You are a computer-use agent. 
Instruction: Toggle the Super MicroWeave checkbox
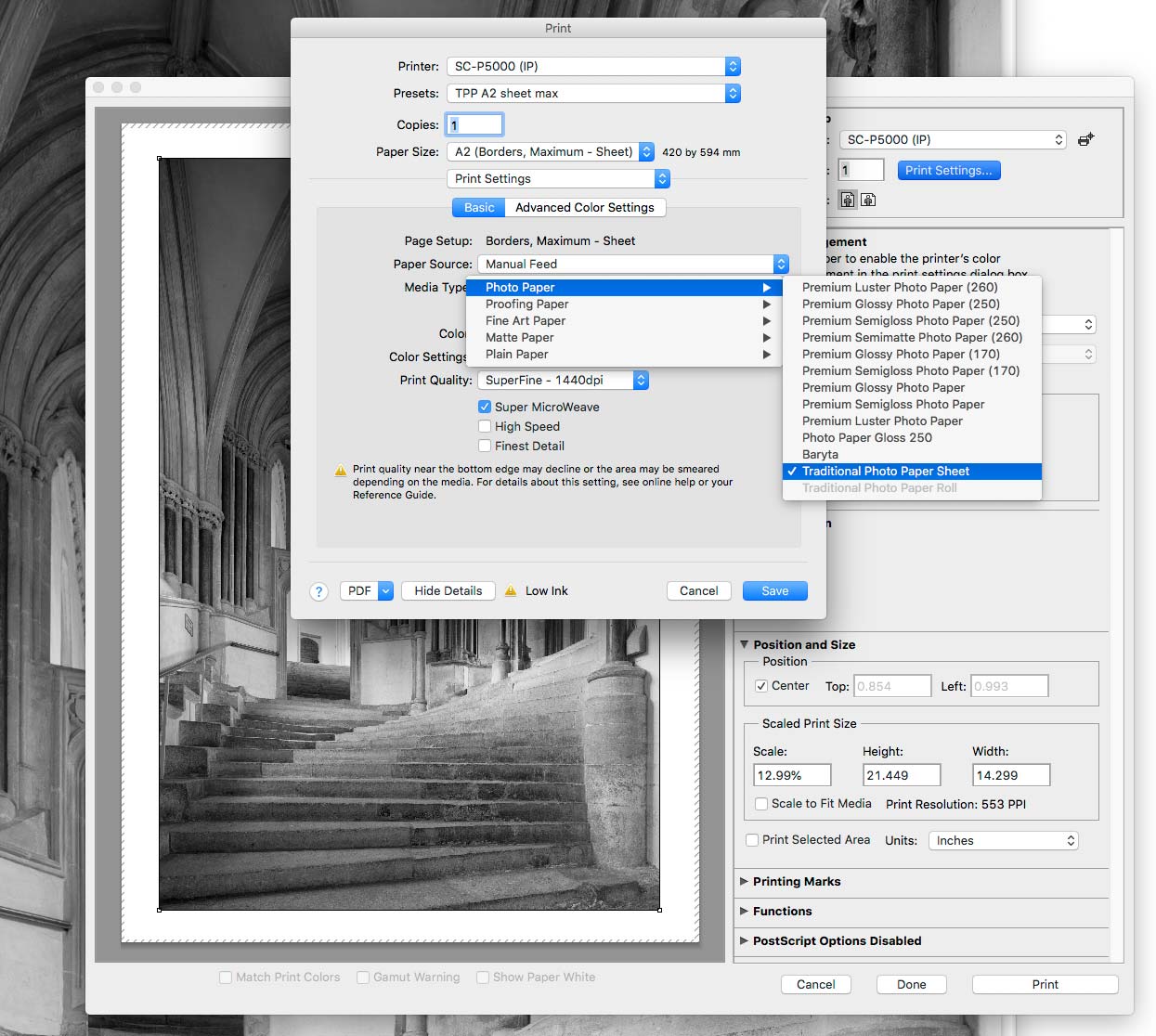pyautogui.click(x=485, y=407)
